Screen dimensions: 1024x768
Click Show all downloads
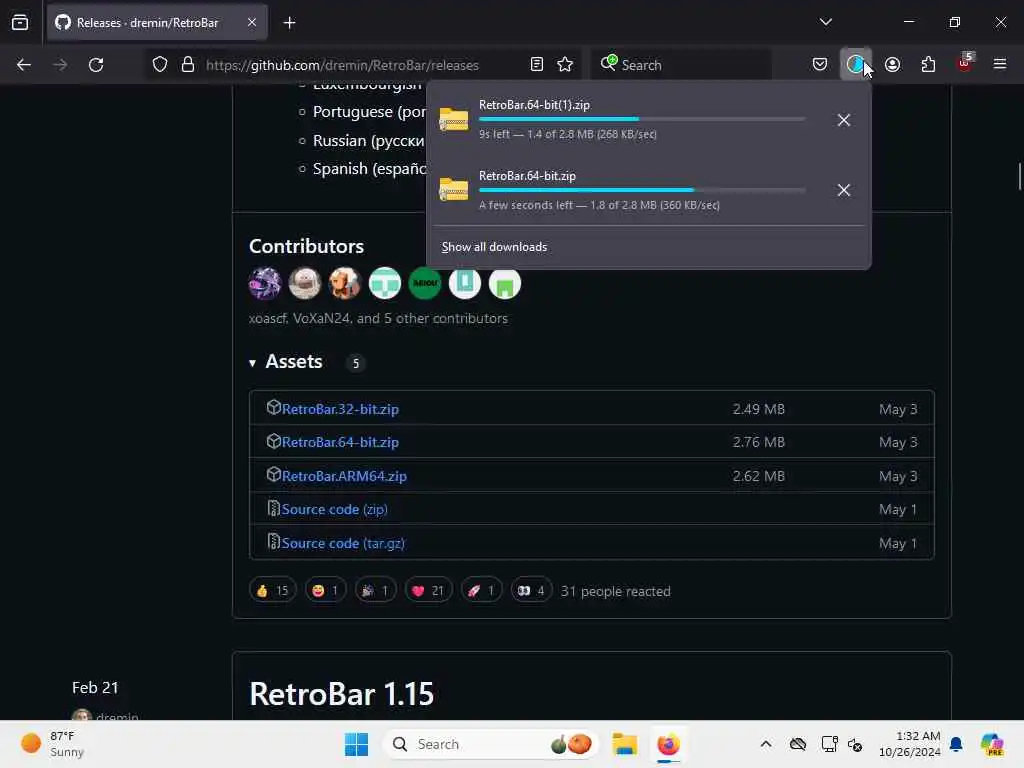(x=494, y=247)
